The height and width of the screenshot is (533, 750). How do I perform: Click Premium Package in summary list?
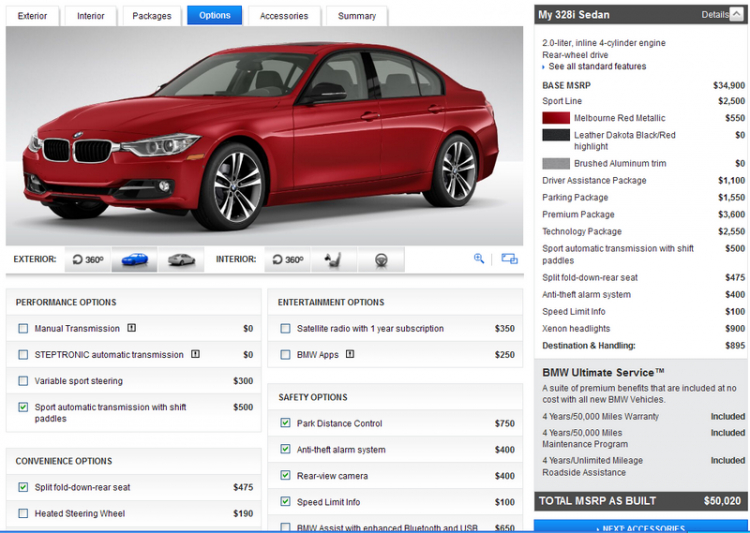click(x=578, y=214)
